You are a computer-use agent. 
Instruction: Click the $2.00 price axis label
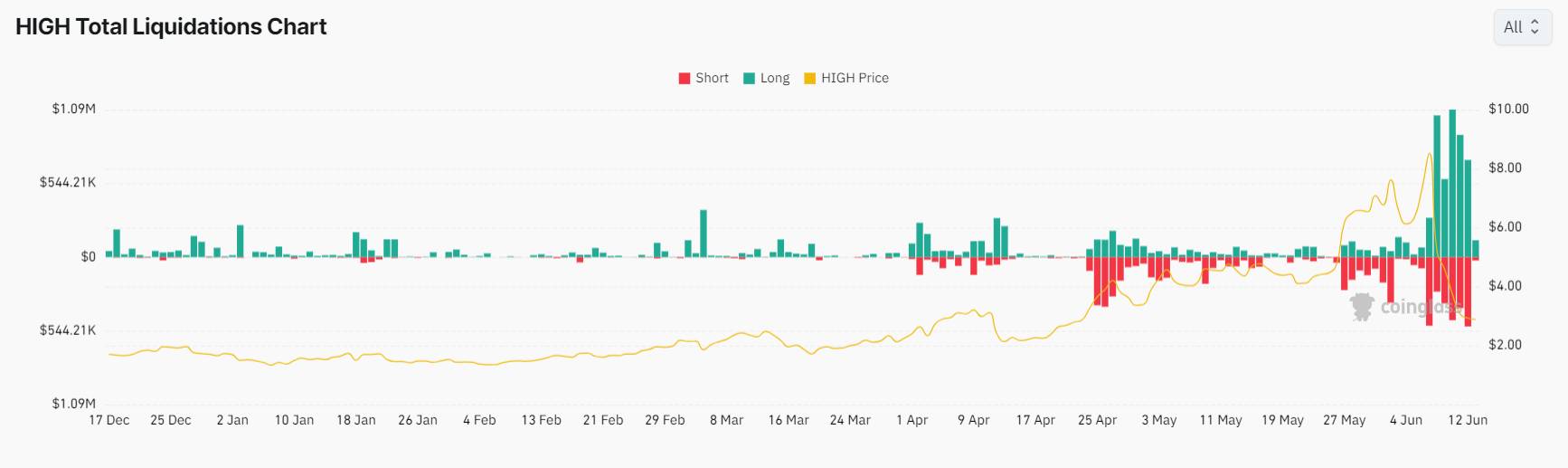(x=1505, y=345)
